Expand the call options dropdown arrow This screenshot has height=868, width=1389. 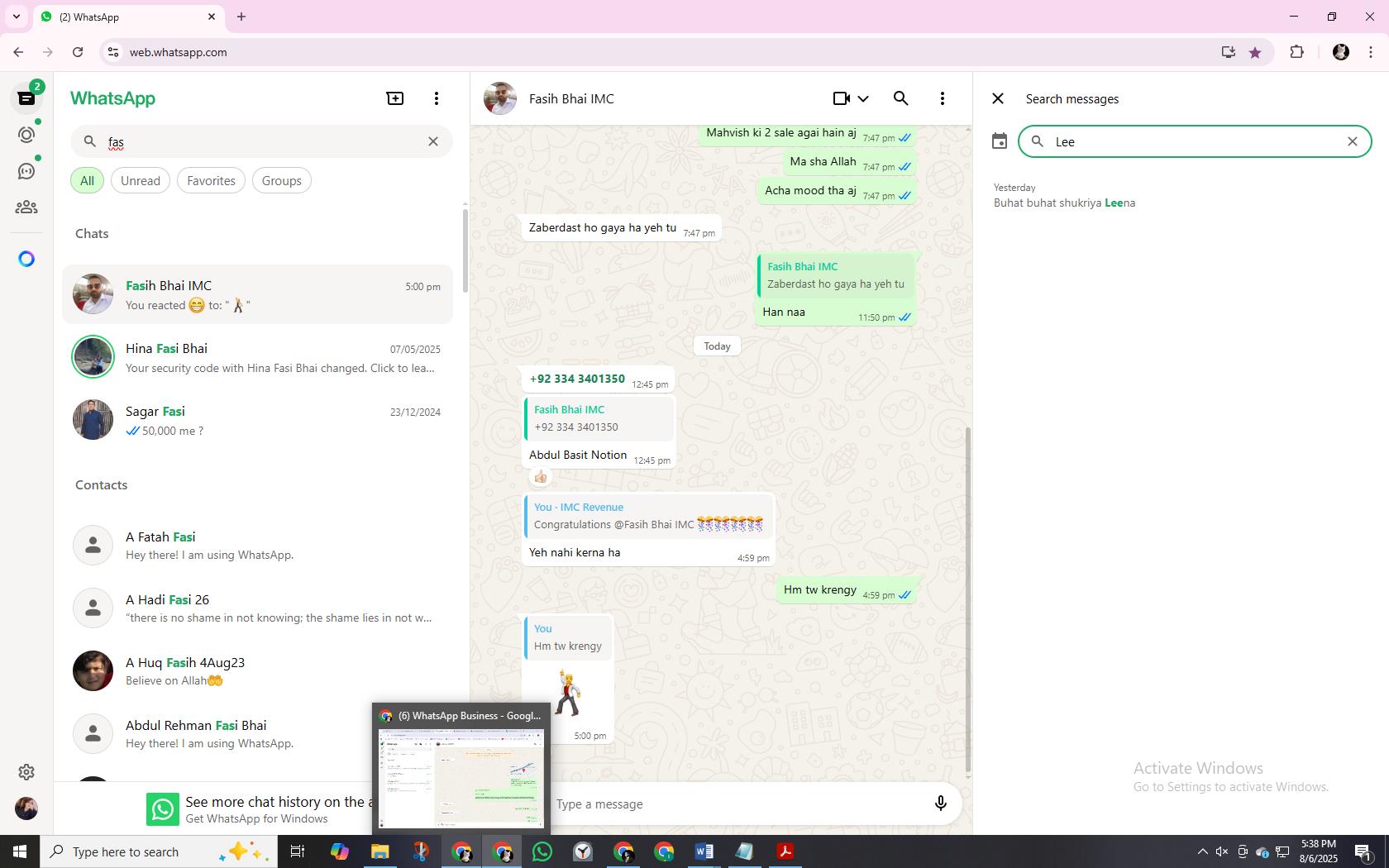[863, 98]
